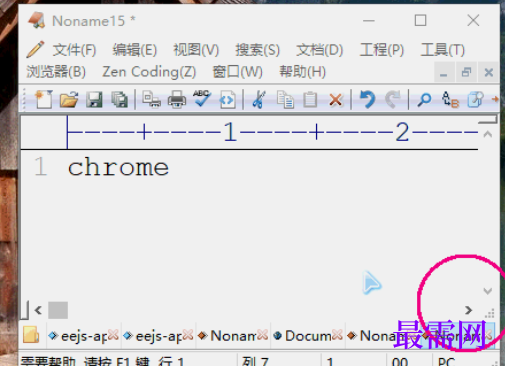505x366 pixels.
Task: Click the toolbar icon right of Replace
Action: [x=475, y=99]
